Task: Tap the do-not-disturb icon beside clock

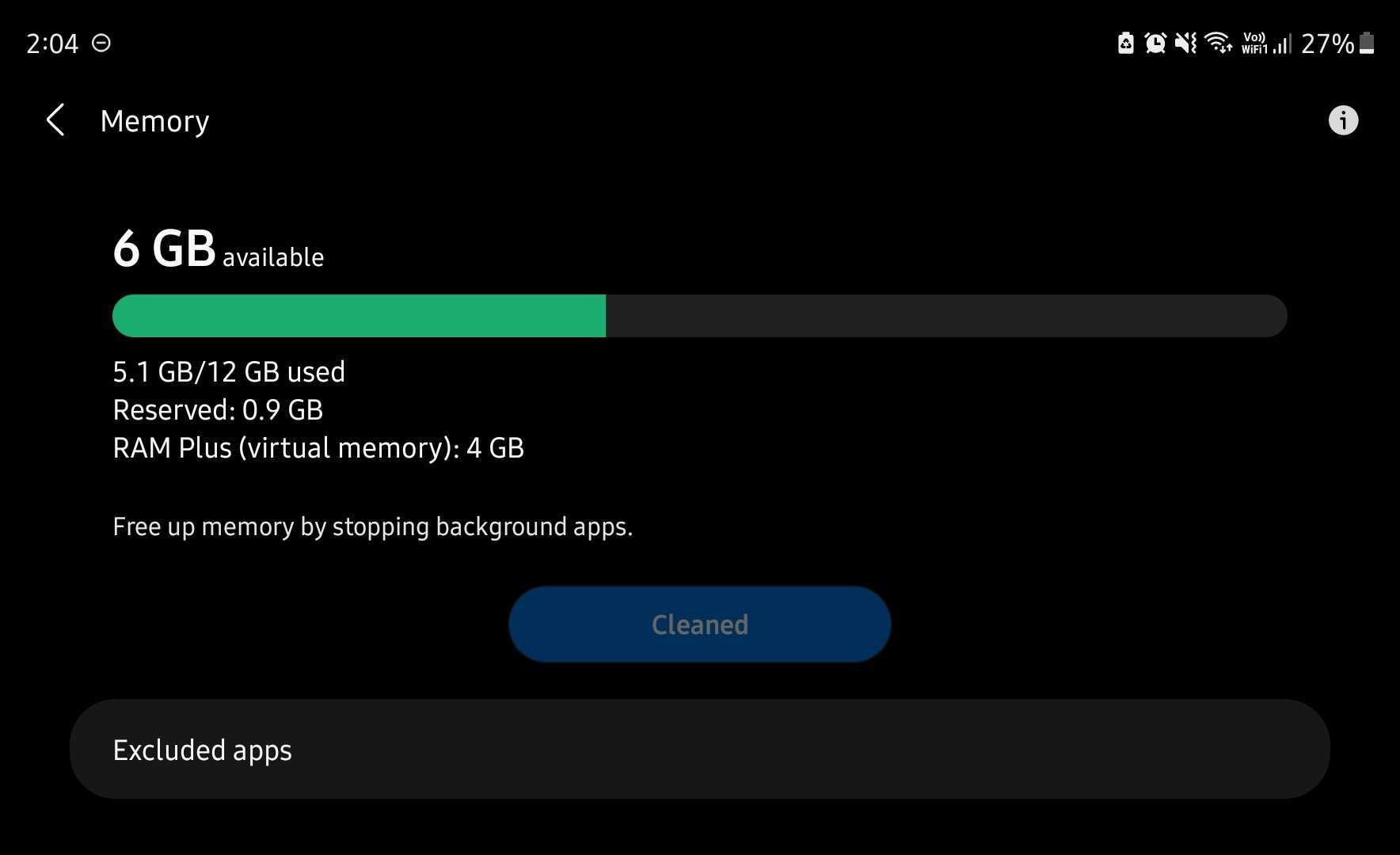Action: pyautogui.click(x=101, y=43)
